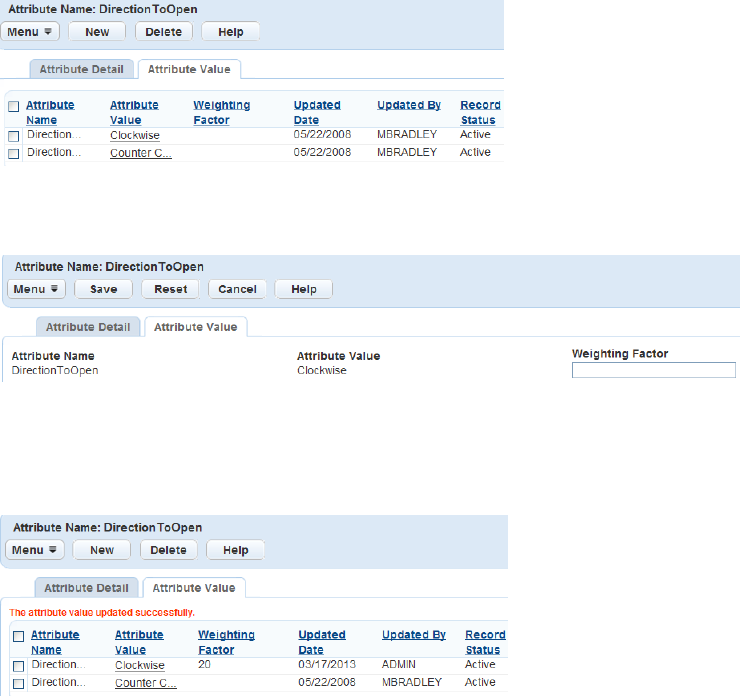Viewport: 740px width, 696px height.
Task: Sort topmost list by Updated Date header
Action: click(317, 112)
